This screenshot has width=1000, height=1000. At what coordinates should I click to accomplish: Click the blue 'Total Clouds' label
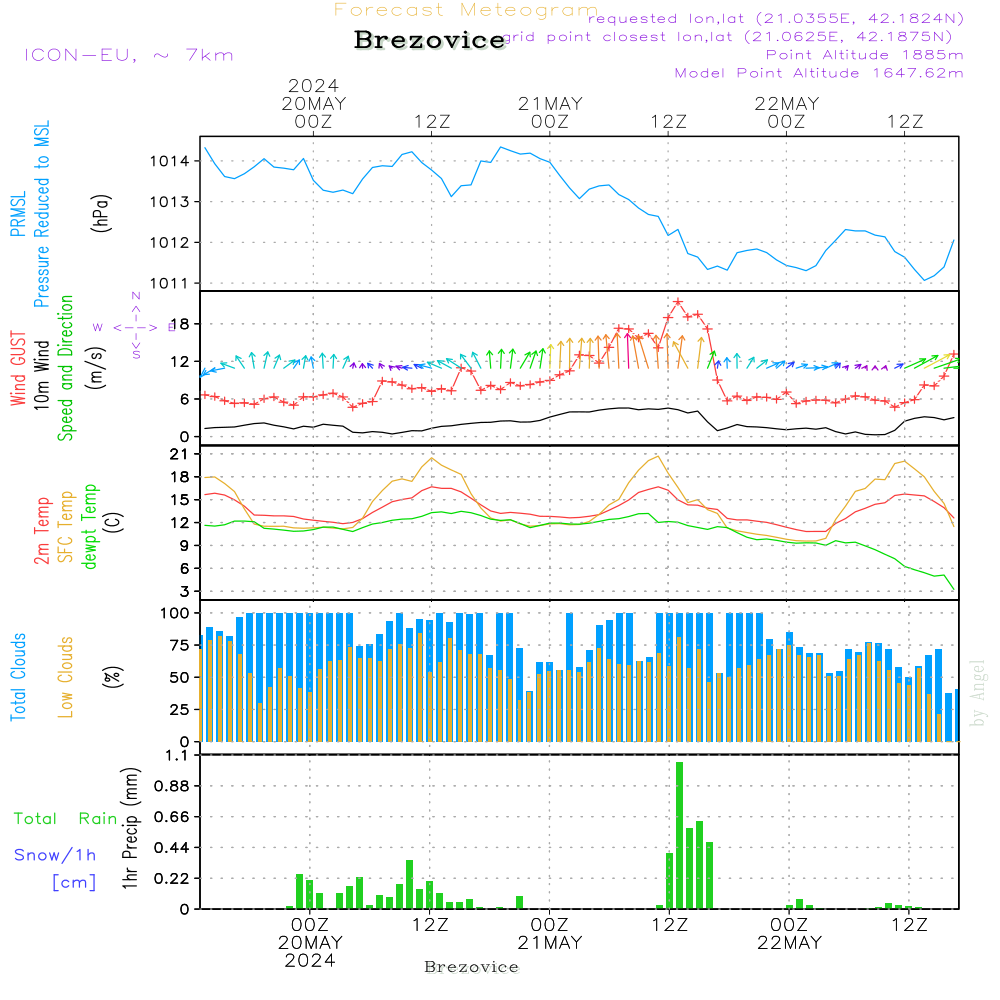pos(18,677)
